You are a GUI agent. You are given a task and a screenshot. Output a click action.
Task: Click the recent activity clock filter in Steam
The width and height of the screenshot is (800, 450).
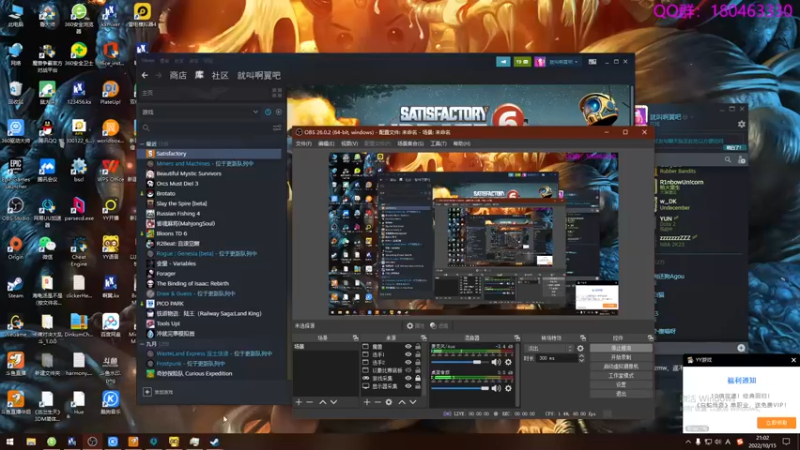pos(268,112)
